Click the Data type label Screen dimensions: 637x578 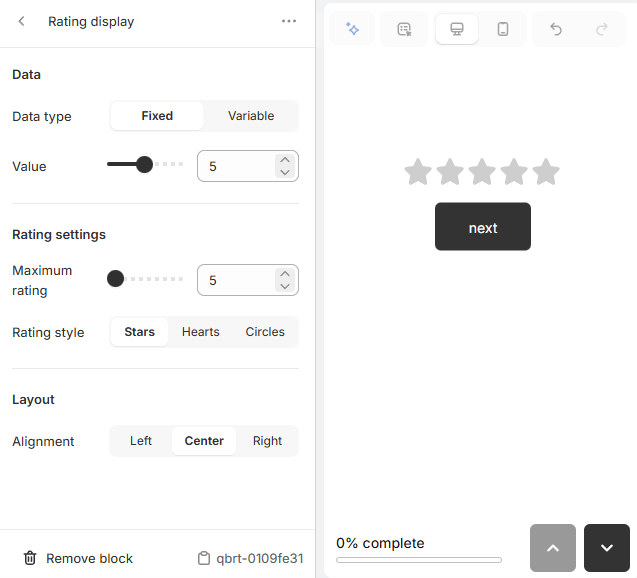(x=42, y=117)
